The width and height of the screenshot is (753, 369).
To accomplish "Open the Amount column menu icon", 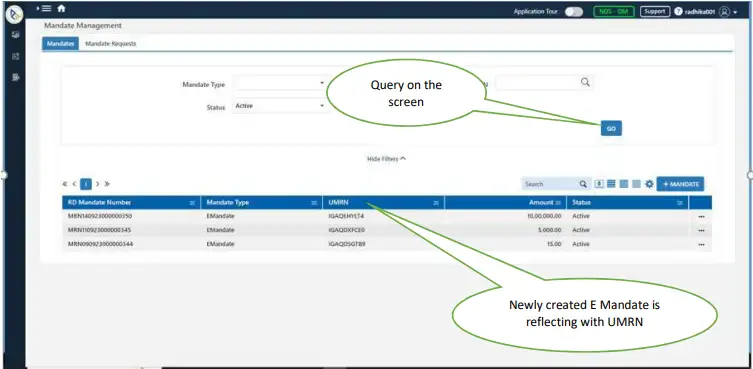I will click(x=558, y=203).
